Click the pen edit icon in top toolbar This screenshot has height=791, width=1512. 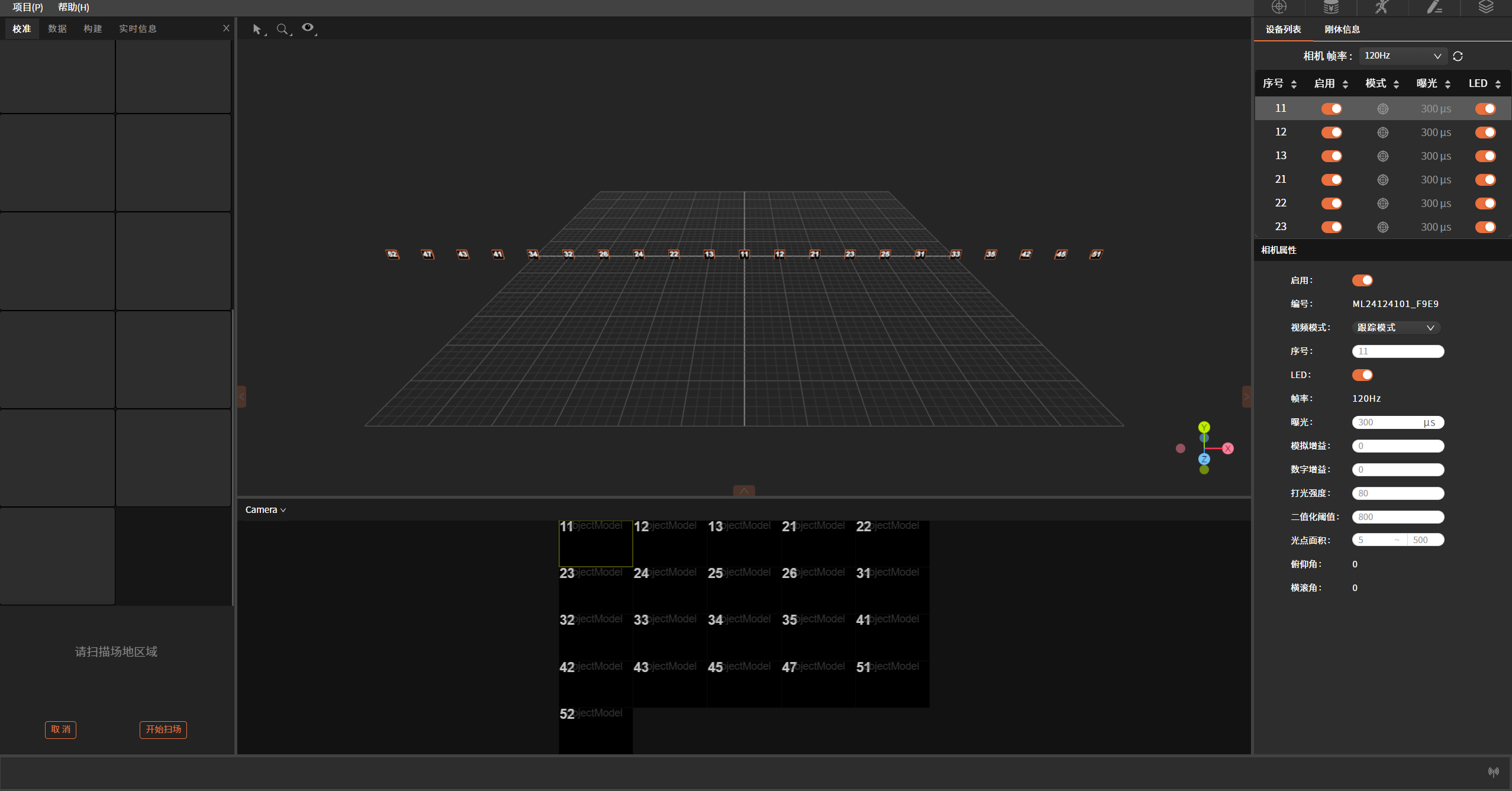point(1434,7)
